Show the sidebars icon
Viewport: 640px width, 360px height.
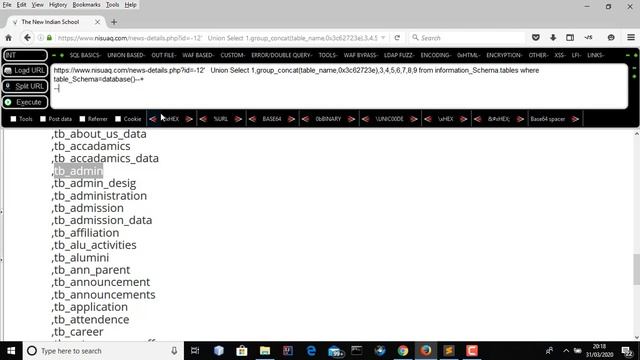point(570,38)
